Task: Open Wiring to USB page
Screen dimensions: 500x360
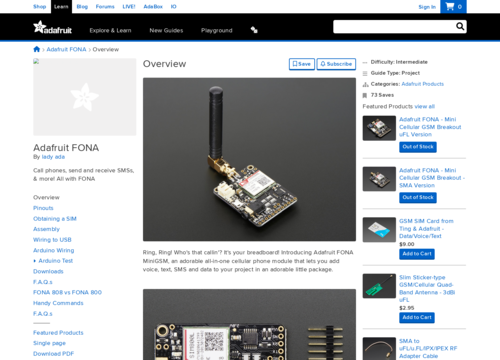Action: coord(52,240)
